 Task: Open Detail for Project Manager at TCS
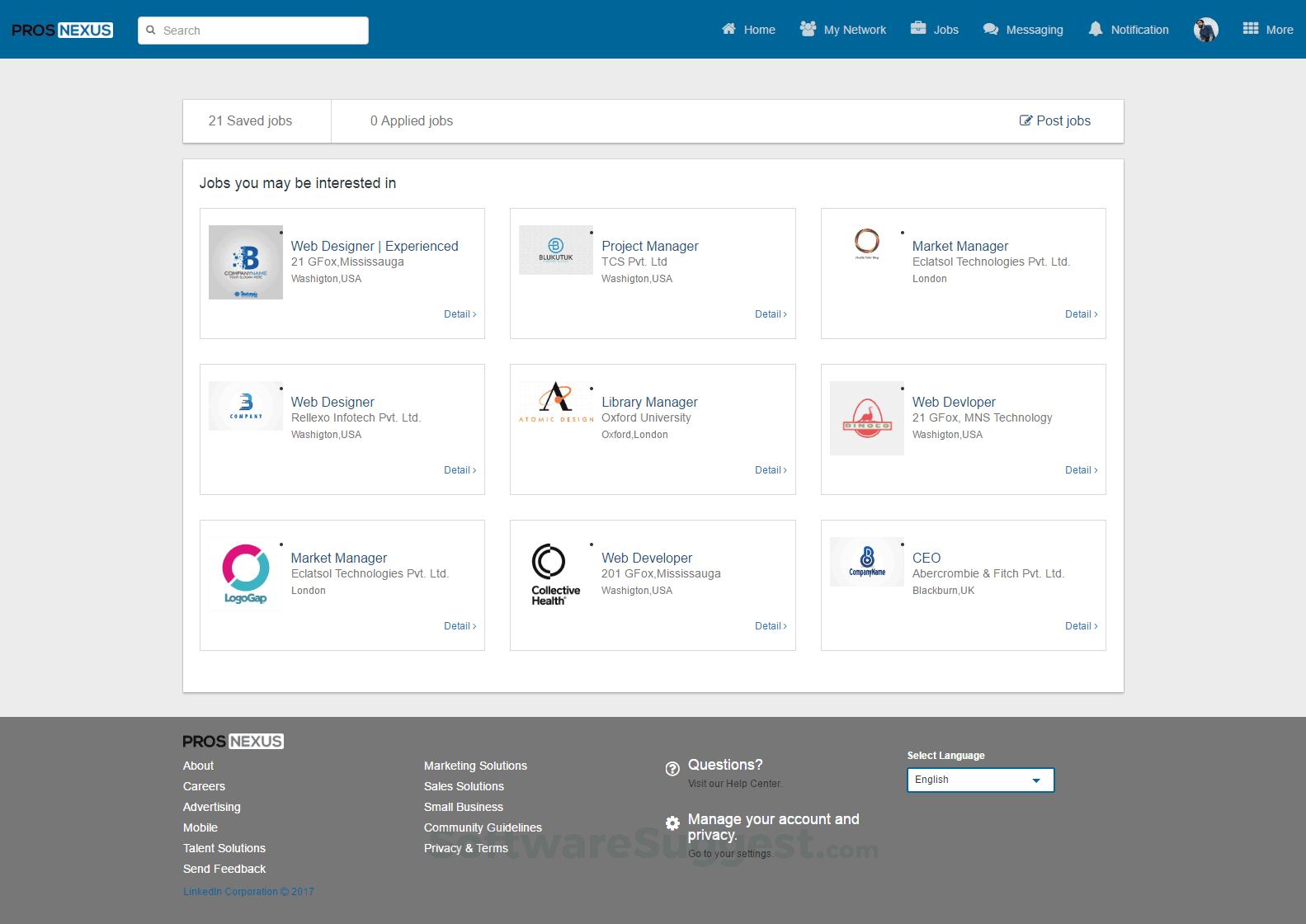pyautogui.click(x=771, y=314)
